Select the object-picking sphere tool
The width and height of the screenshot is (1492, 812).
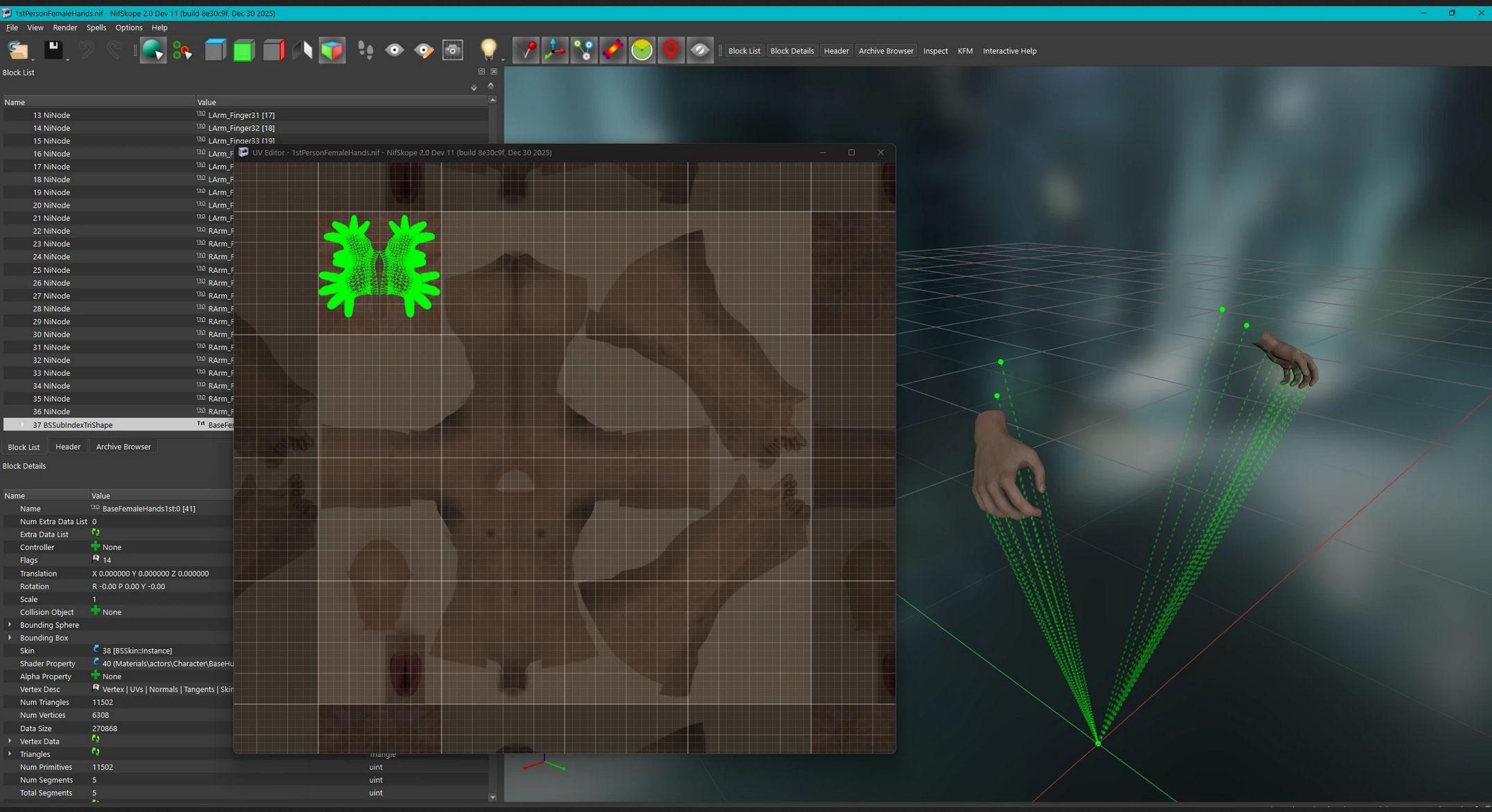[x=152, y=50]
